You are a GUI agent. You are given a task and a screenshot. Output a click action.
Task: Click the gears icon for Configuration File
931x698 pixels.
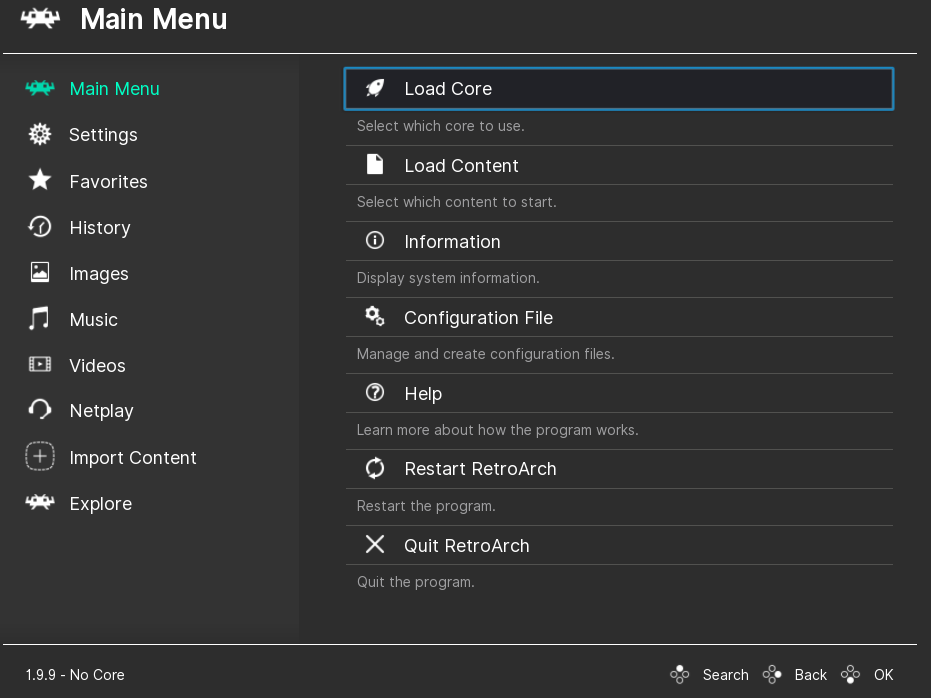[375, 317]
